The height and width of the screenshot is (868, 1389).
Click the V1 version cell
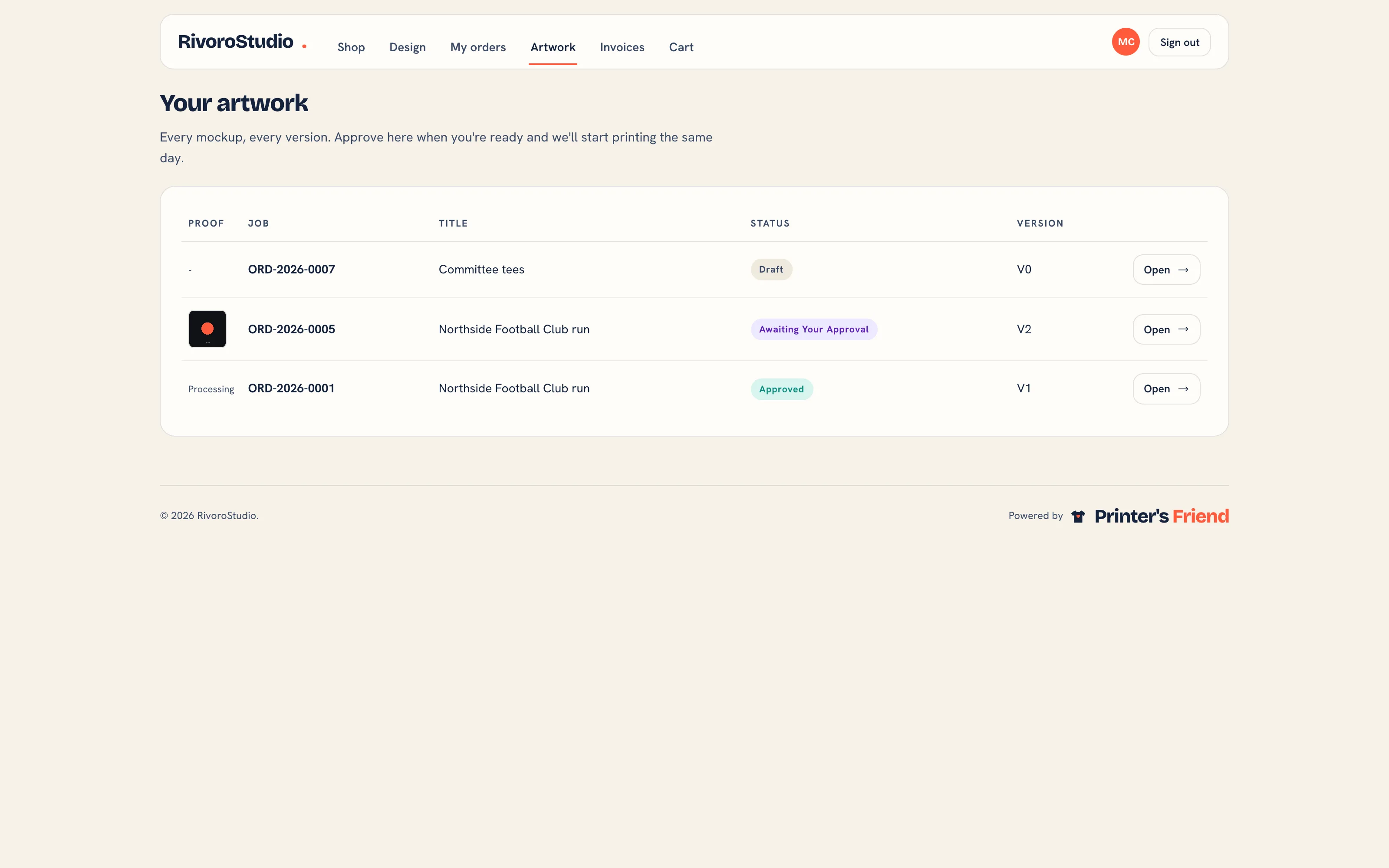point(1024,388)
